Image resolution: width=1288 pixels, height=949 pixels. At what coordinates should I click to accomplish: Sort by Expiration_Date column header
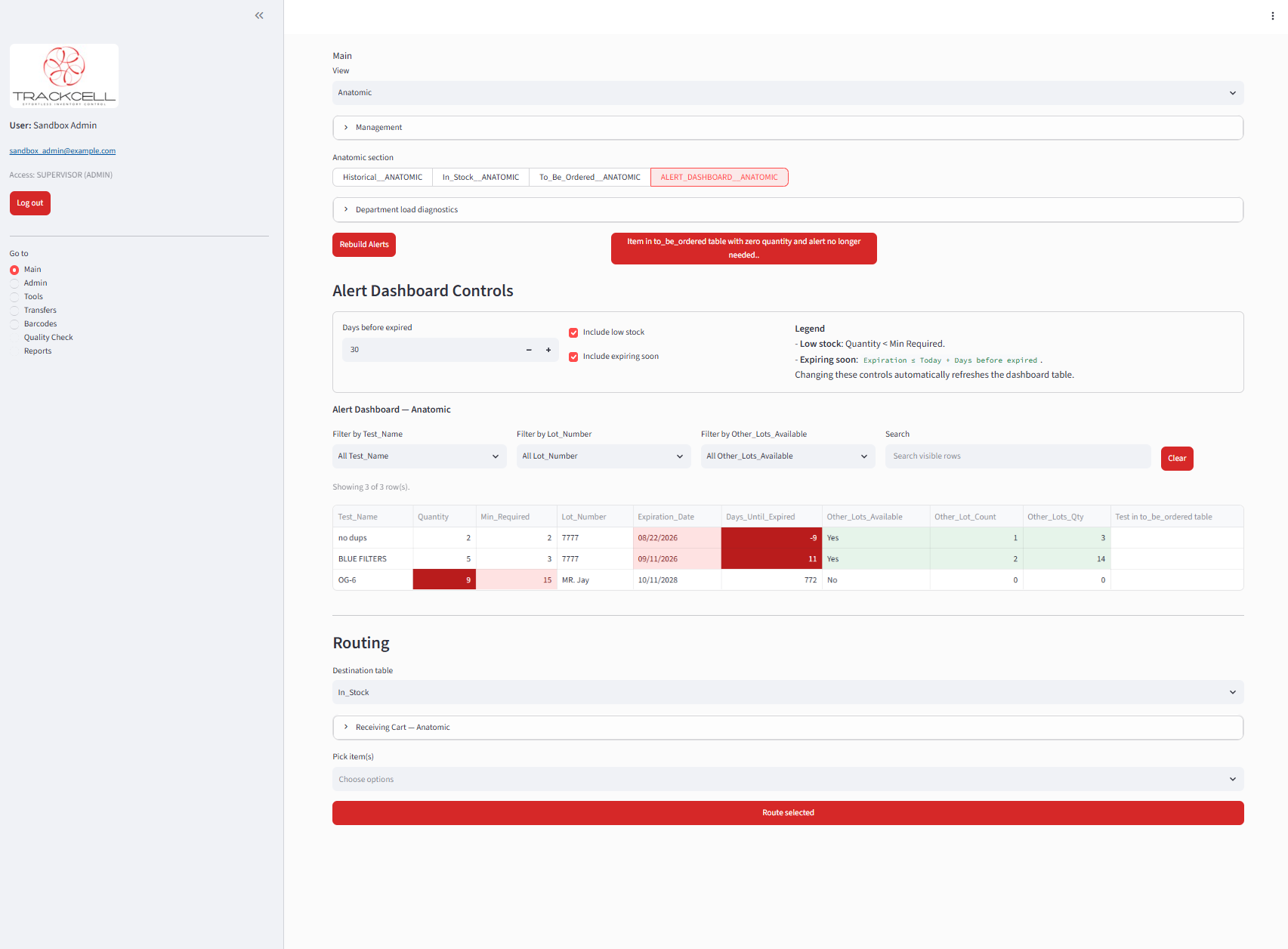pyautogui.click(x=677, y=517)
